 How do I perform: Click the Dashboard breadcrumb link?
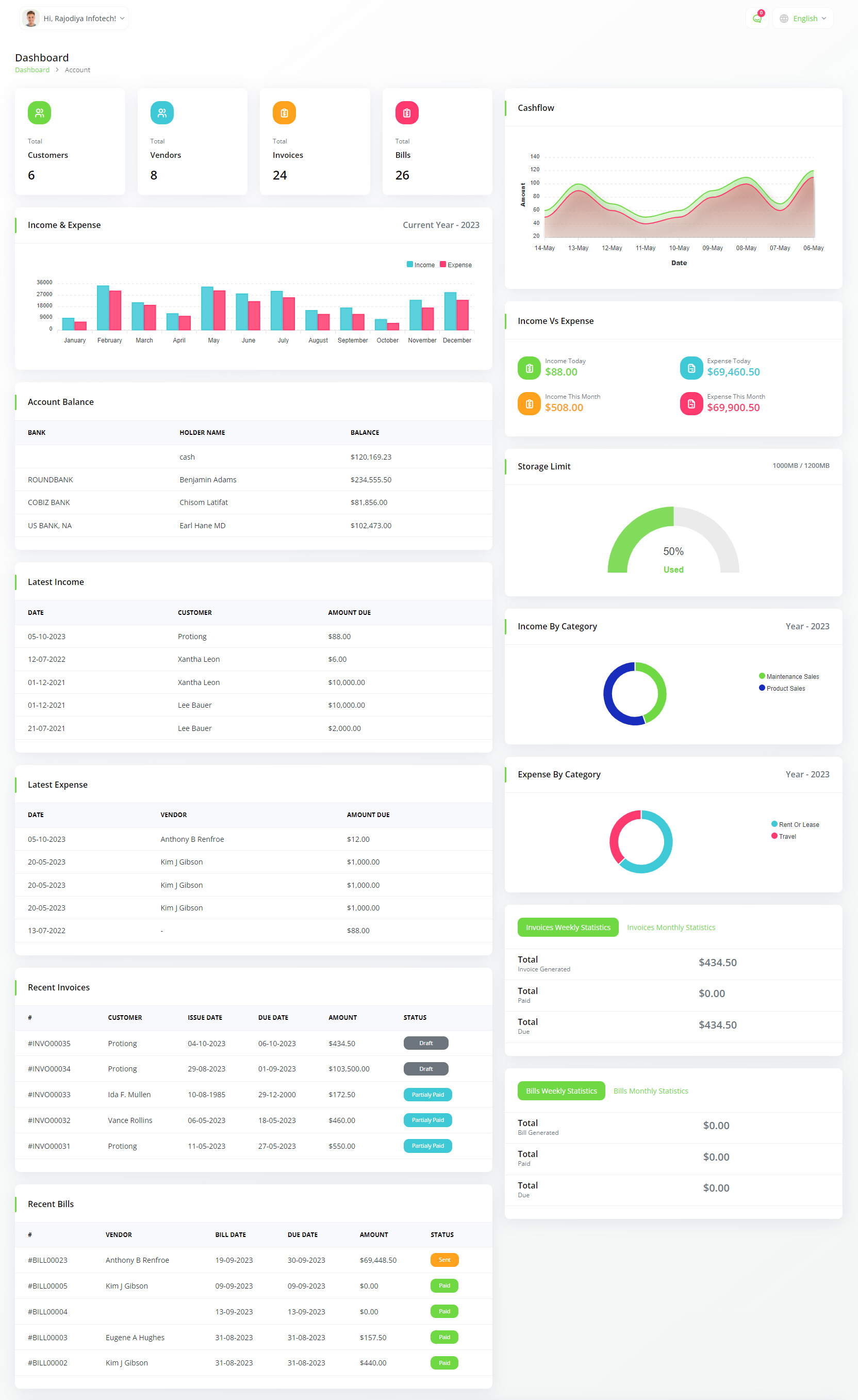[32, 70]
